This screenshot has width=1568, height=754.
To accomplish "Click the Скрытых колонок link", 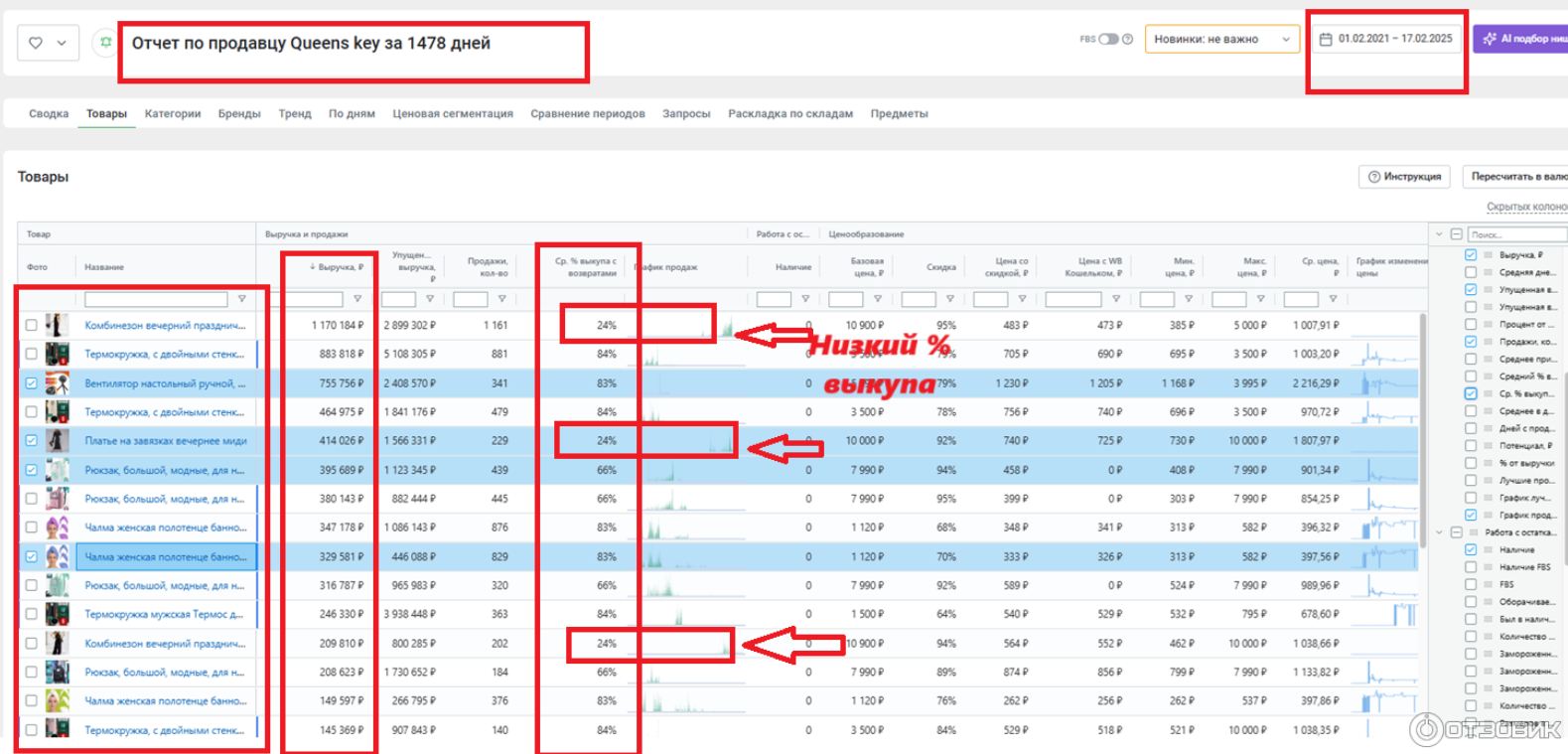I will [x=1527, y=207].
